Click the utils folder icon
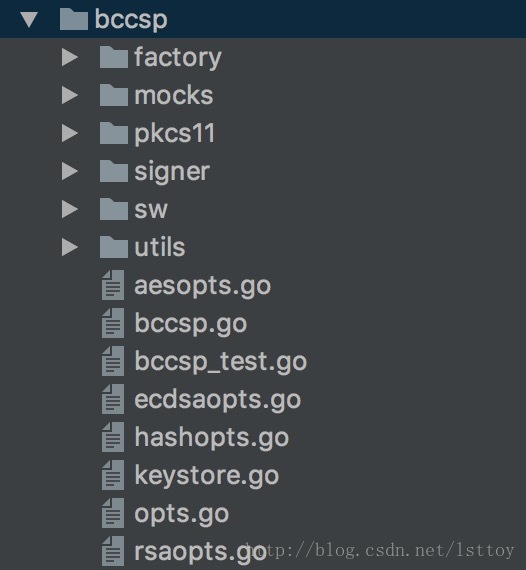 coord(114,248)
